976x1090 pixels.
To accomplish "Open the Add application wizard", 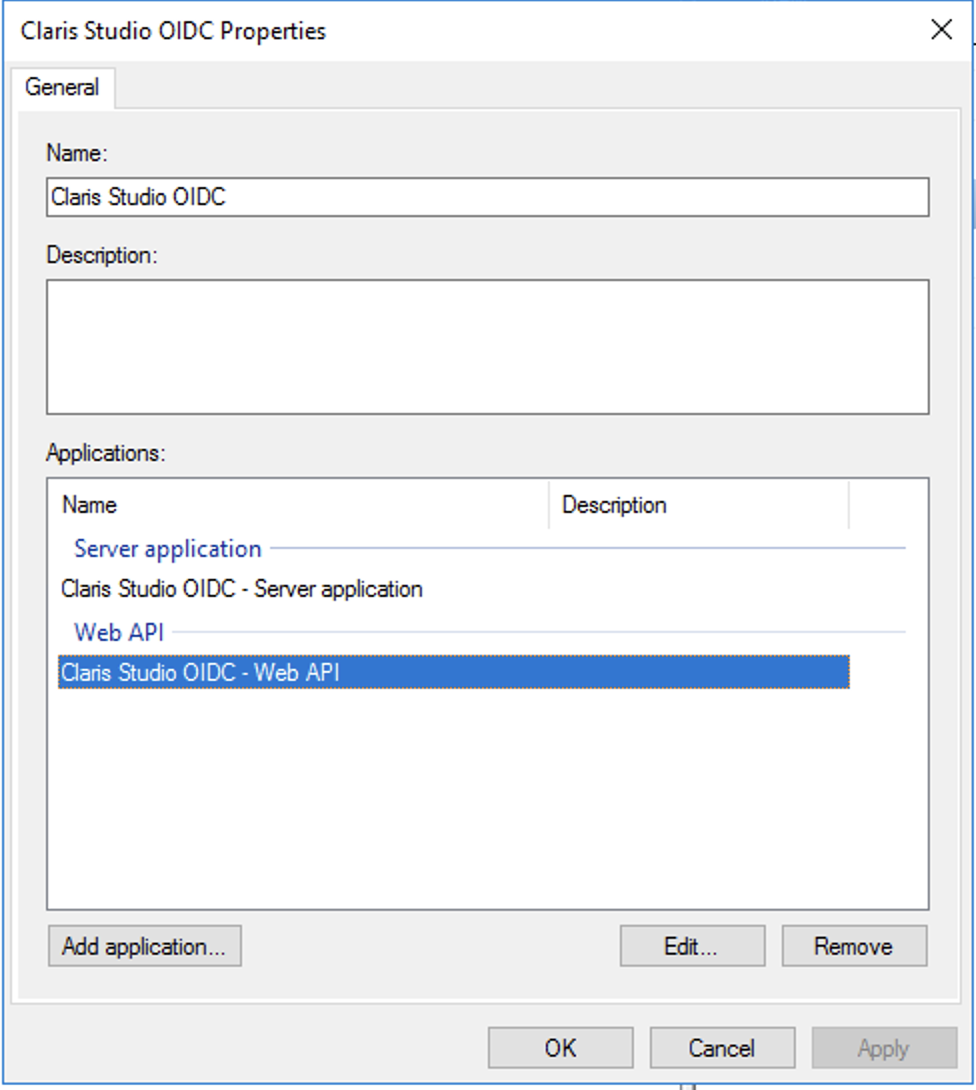I will pos(143,945).
